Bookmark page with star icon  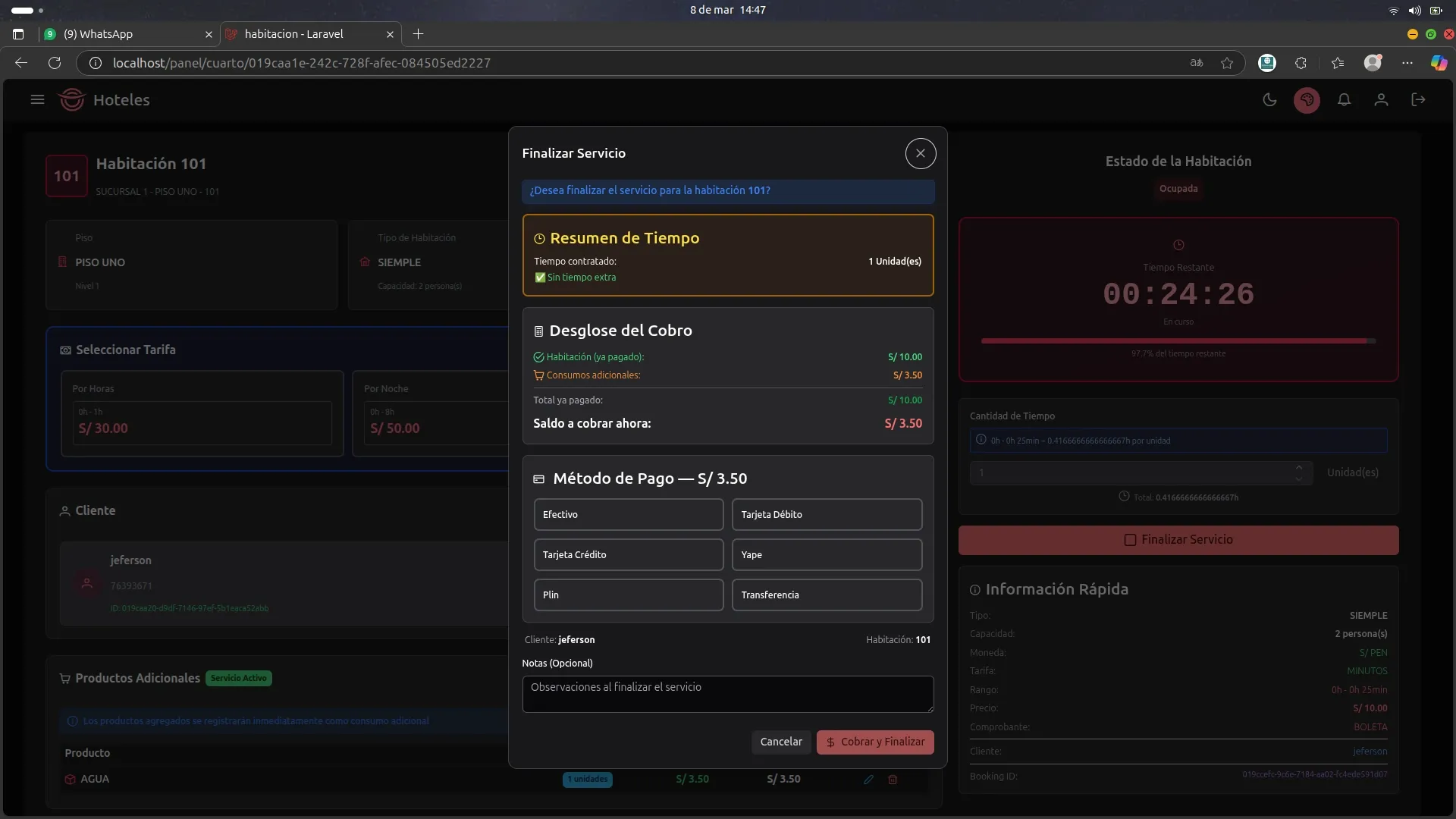[x=1227, y=63]
